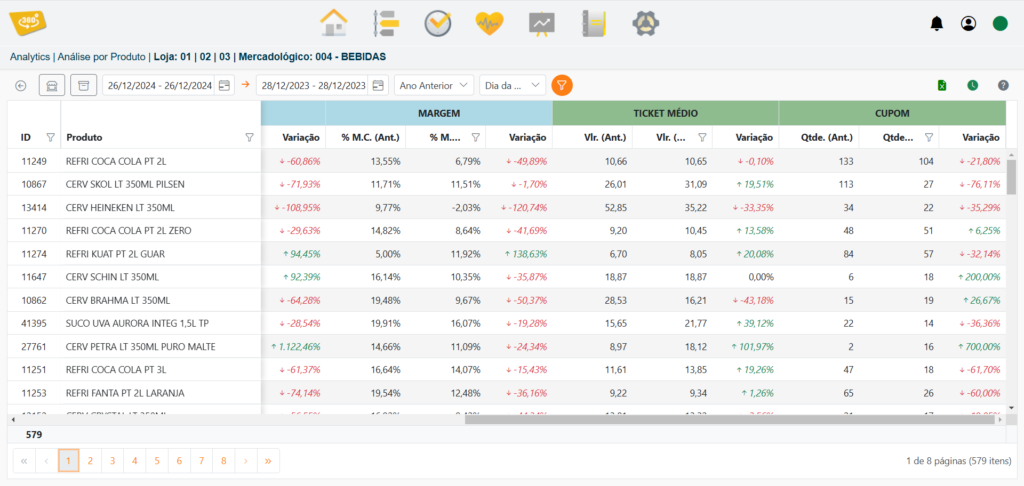Viewport: 1024px width, 486px height.
Task: Open the heart pulse health icon
Action: (x=489, y=24)
